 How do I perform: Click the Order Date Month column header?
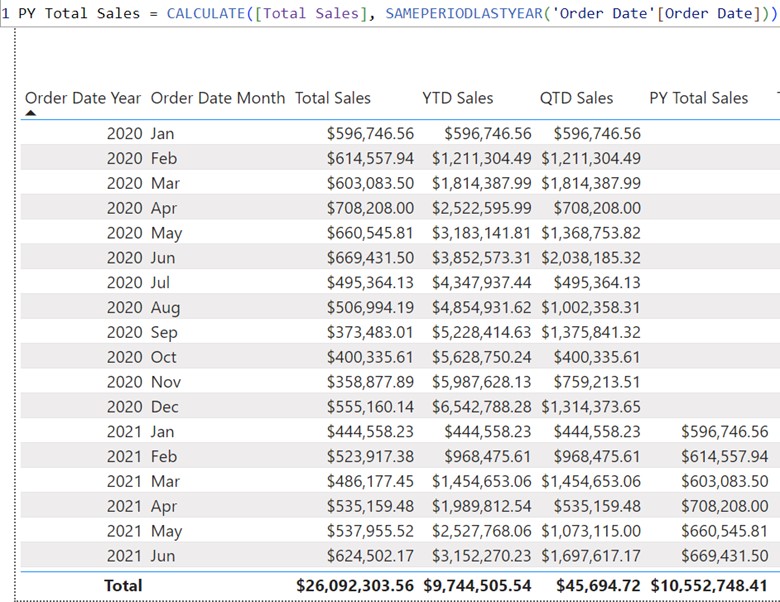point(218,98)
